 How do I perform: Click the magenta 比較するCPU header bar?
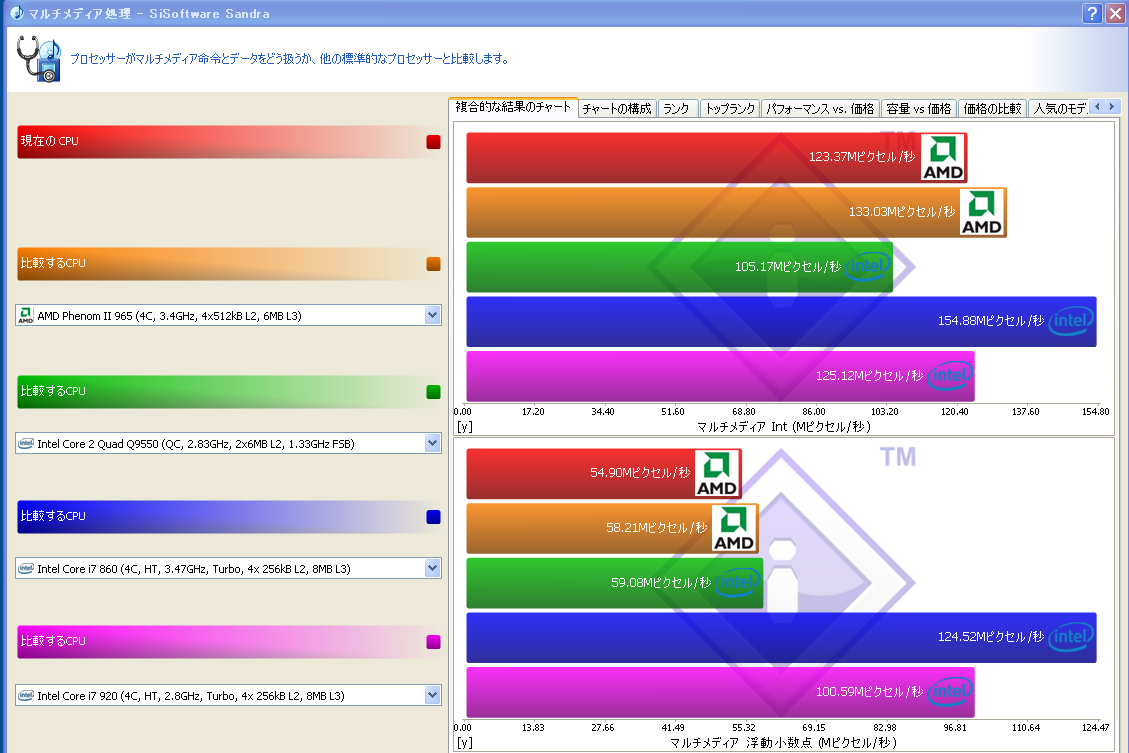(229, 642)
